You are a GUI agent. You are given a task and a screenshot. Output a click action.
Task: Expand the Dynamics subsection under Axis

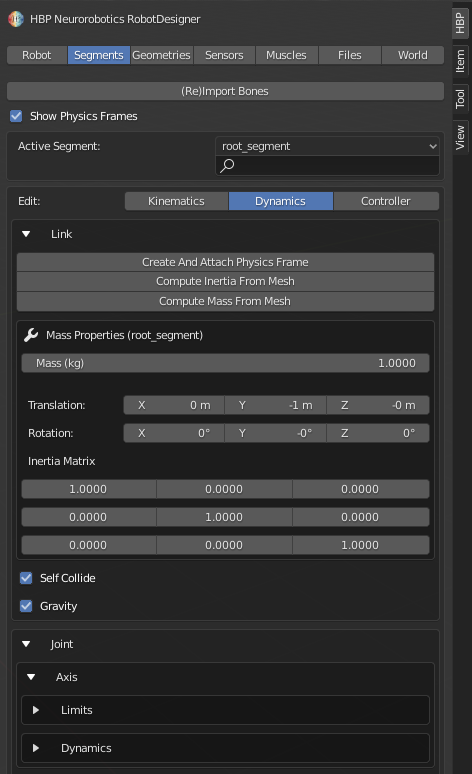pos(36,748)
